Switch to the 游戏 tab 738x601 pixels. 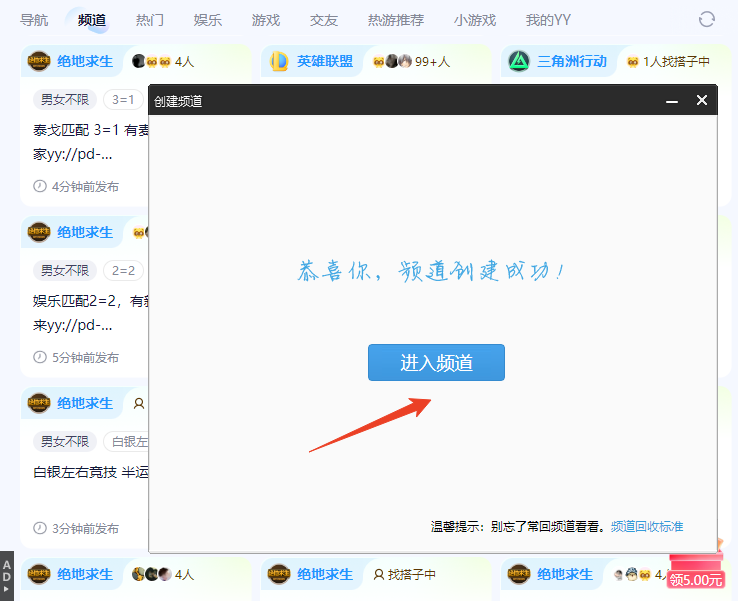pyautogui.click(x=265, y=20)
